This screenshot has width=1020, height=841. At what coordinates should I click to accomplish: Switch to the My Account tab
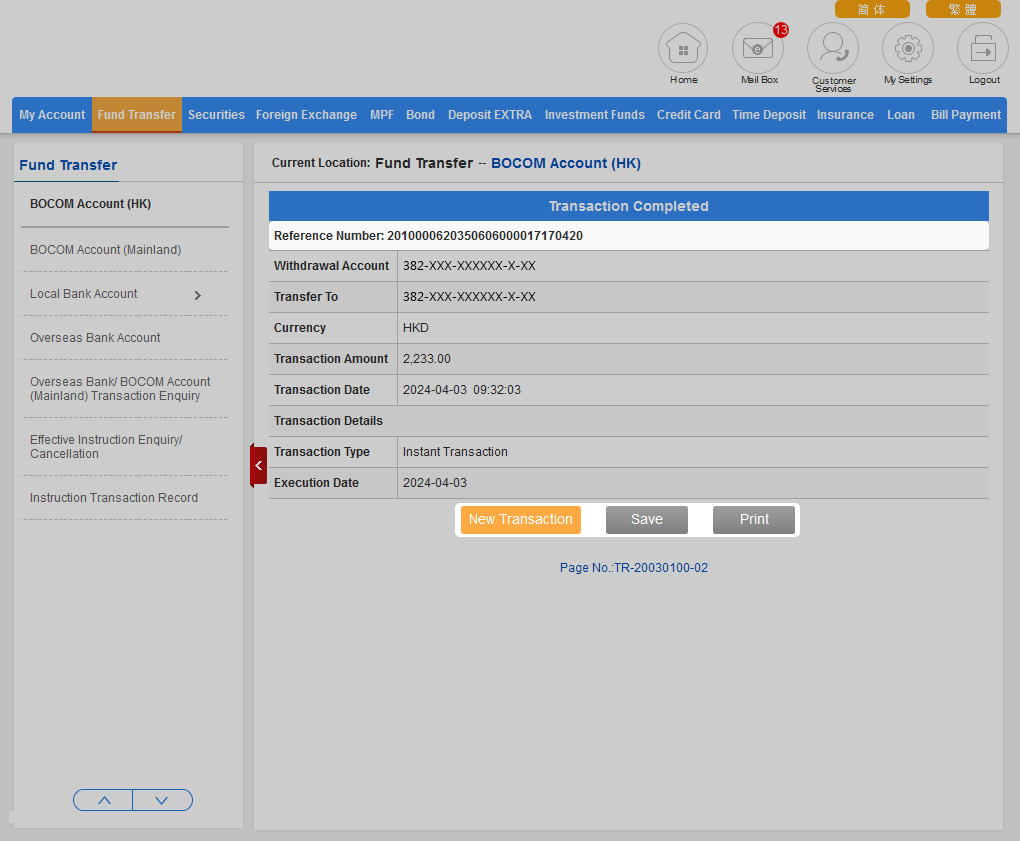(52, 115)
